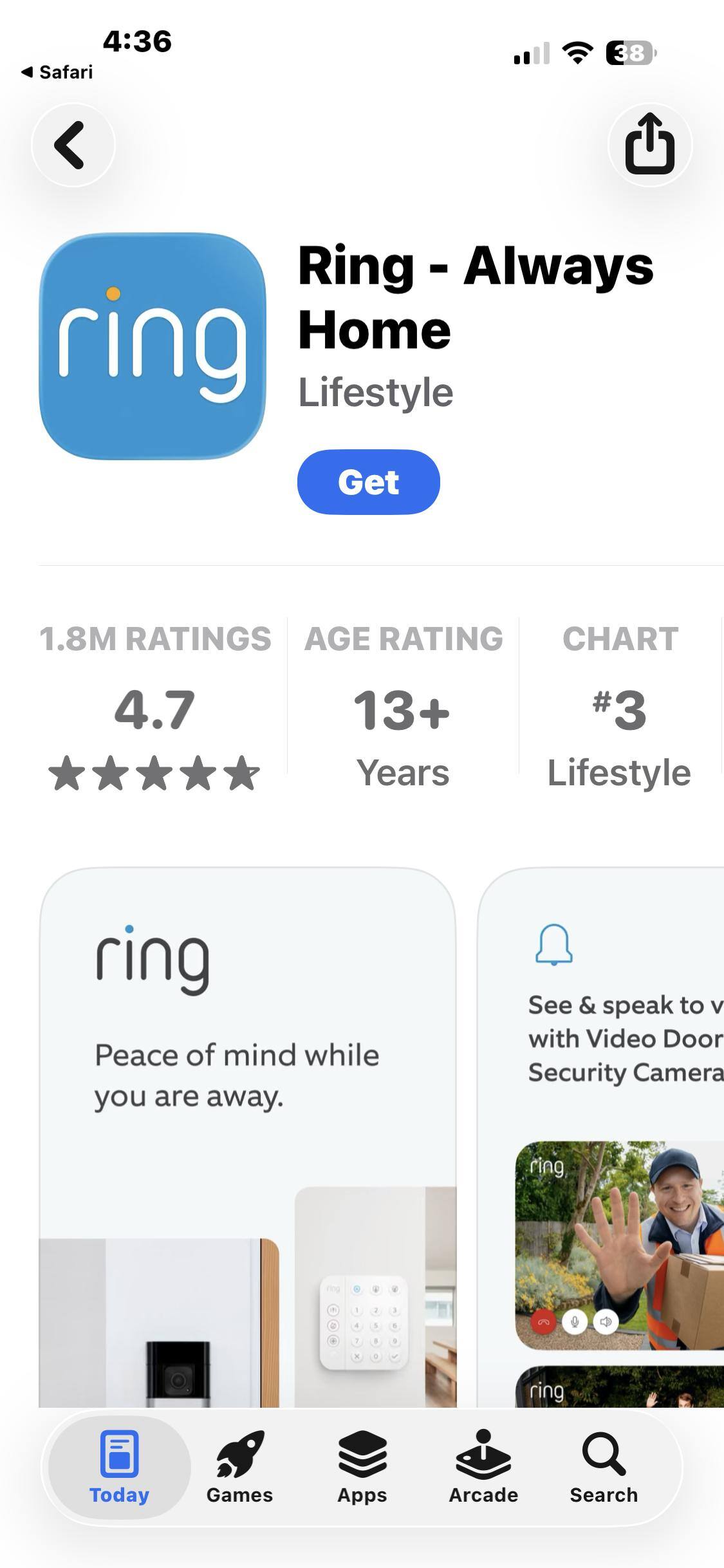Tap the five-star rating row
The height and width of the screenshot is (1568, 724).
154,773
